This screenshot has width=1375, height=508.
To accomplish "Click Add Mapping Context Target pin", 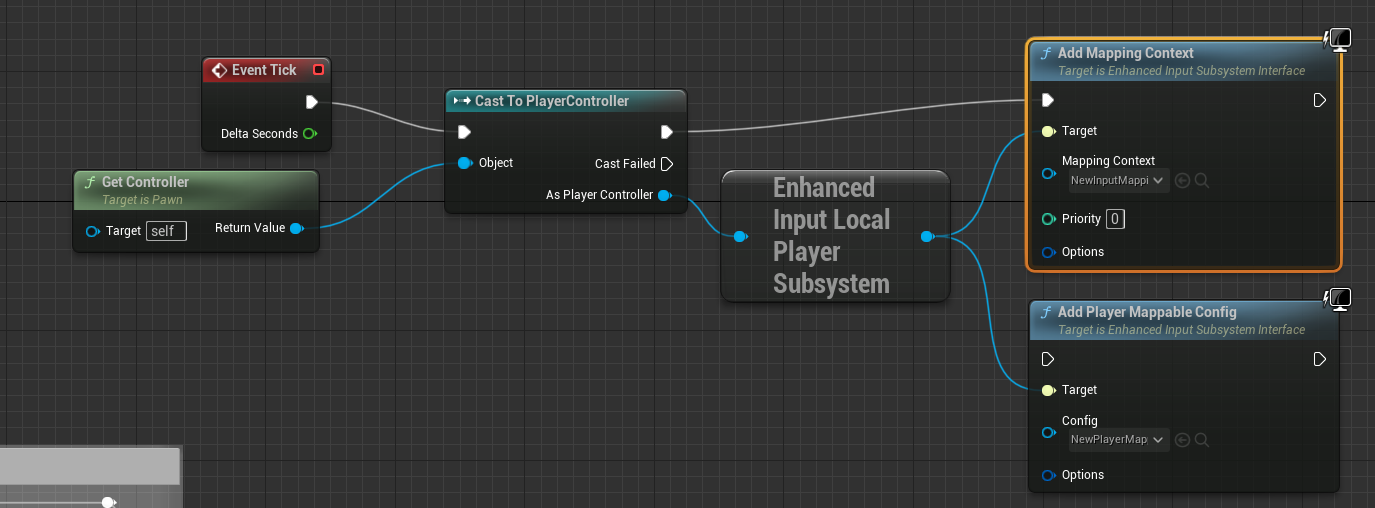I will point(1048,131).
